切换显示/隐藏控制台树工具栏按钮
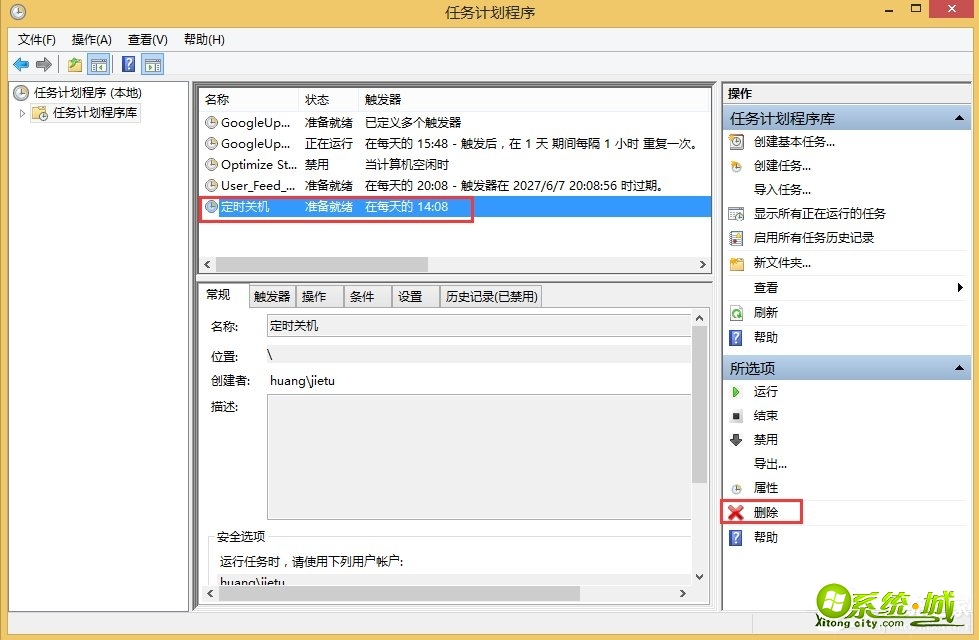 [x=99, y=63]
